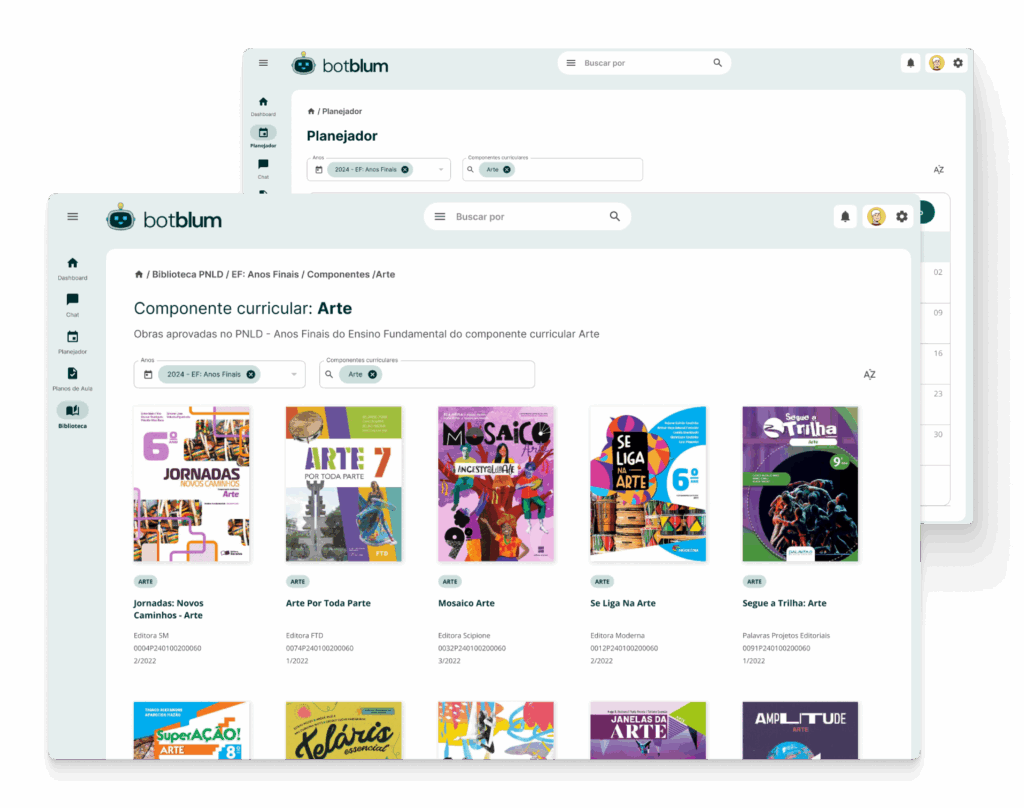This screenshot has width=1024, height=808.
Task: Open Janelas da Arte cover
Action: coord(648,730)
